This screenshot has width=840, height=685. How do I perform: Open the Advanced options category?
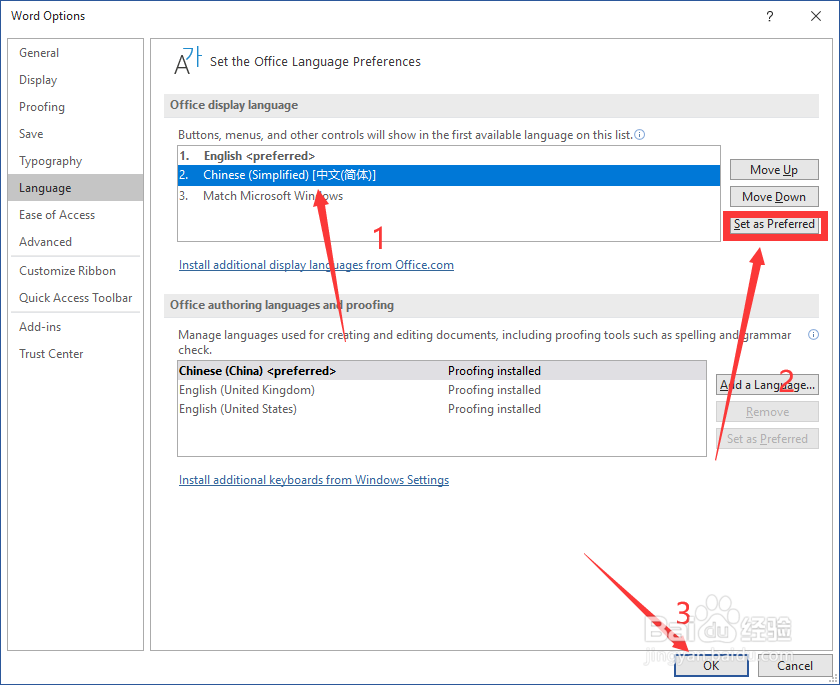(76, 242)
